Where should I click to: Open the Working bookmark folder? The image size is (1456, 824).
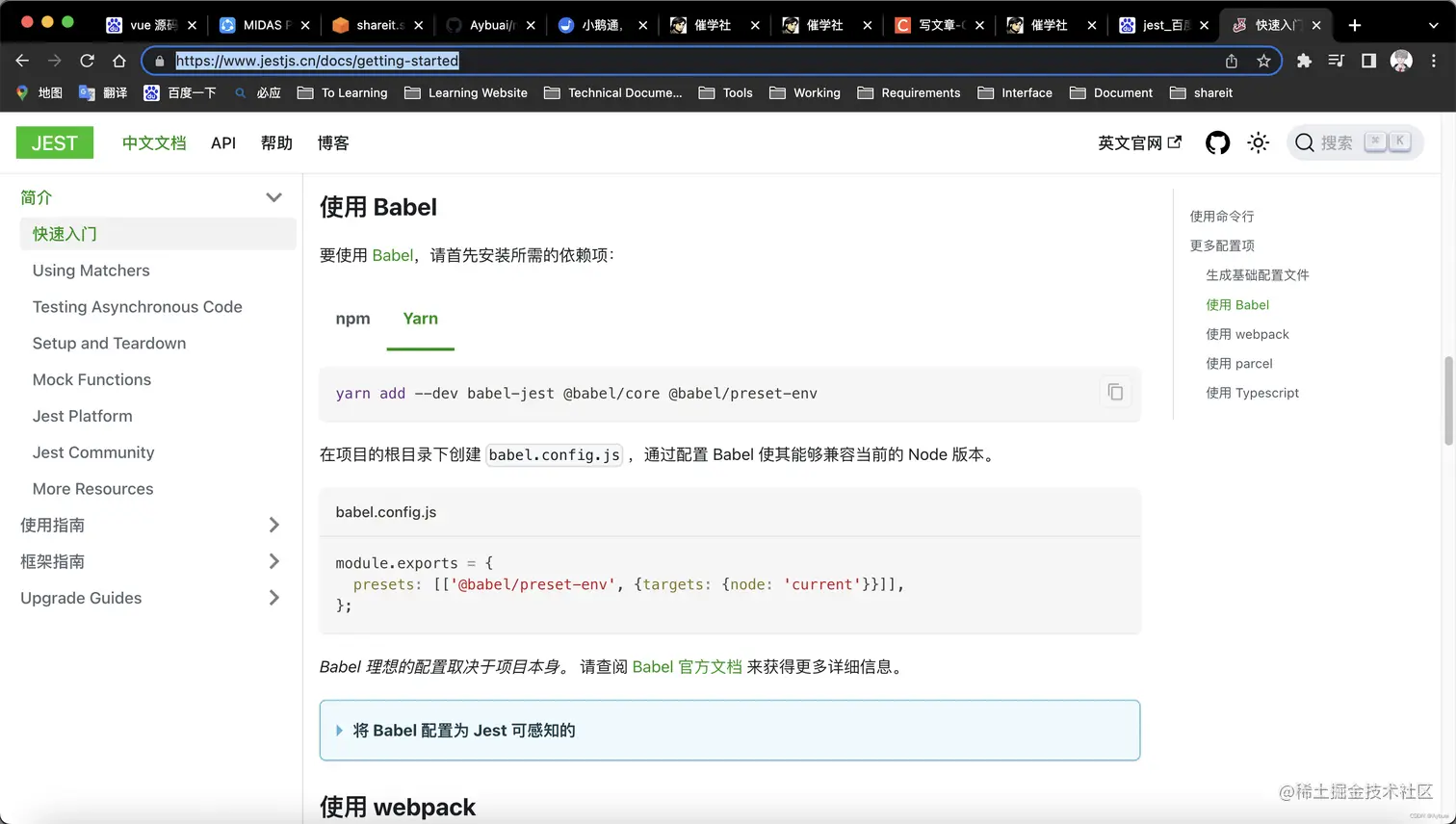(x=805, y=92)
